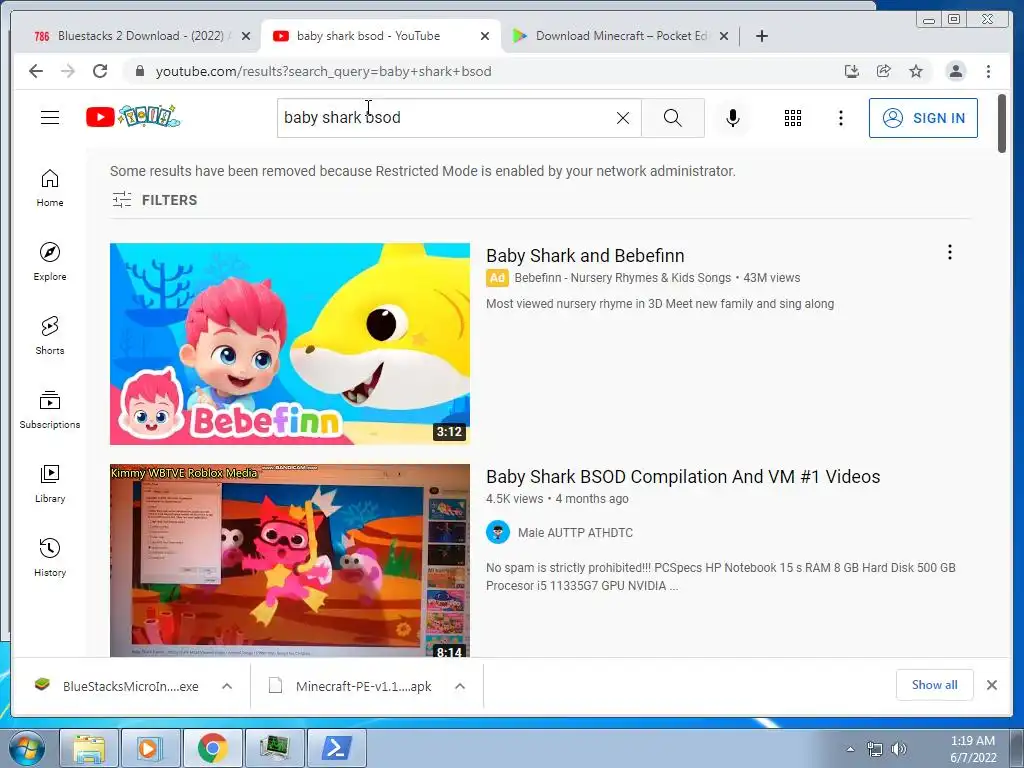Open Baby Shark and Bebefinn title
This screenshot has height=768, width=1024.
point(585,255)
